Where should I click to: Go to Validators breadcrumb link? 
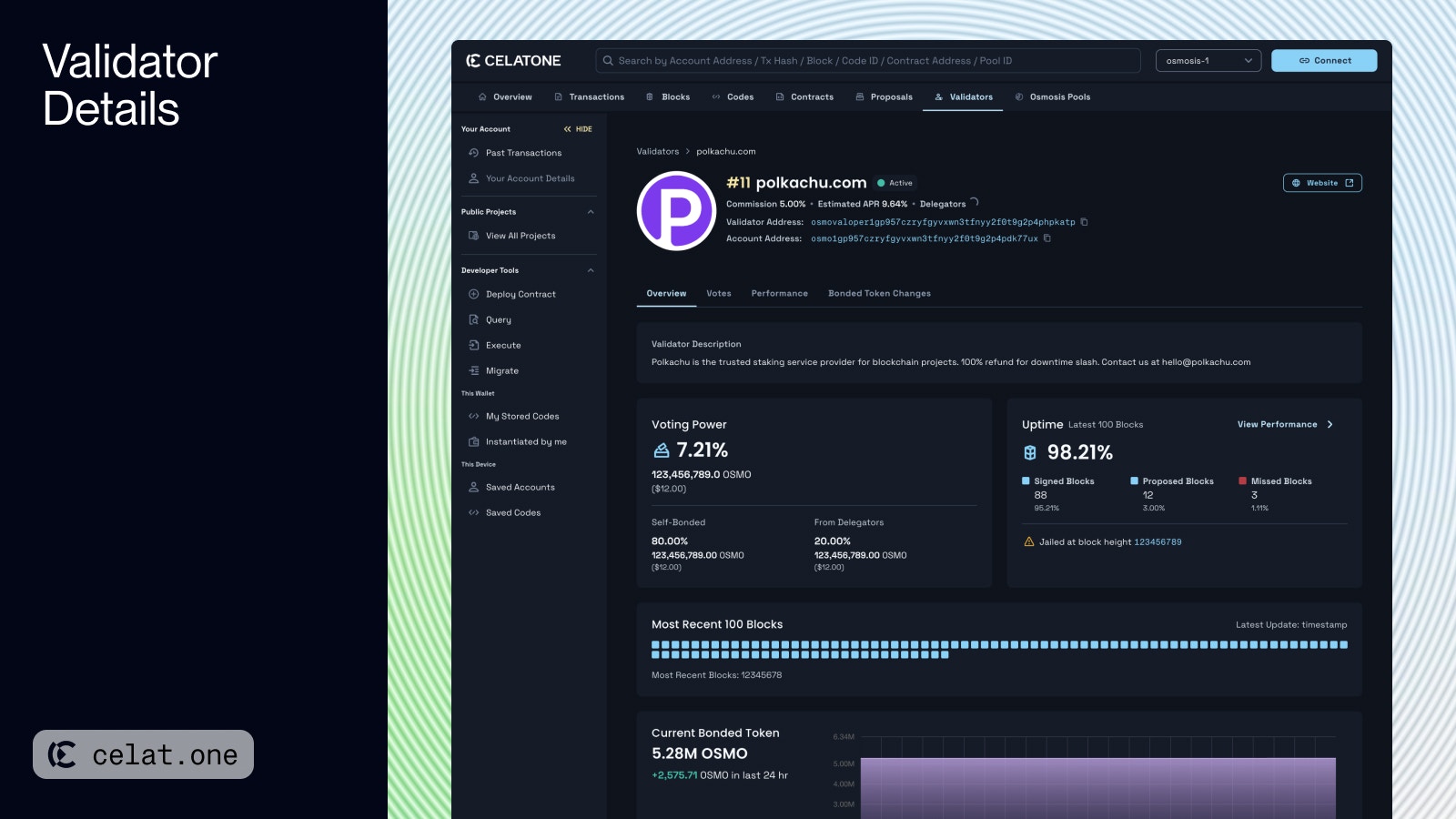[658, 151]
